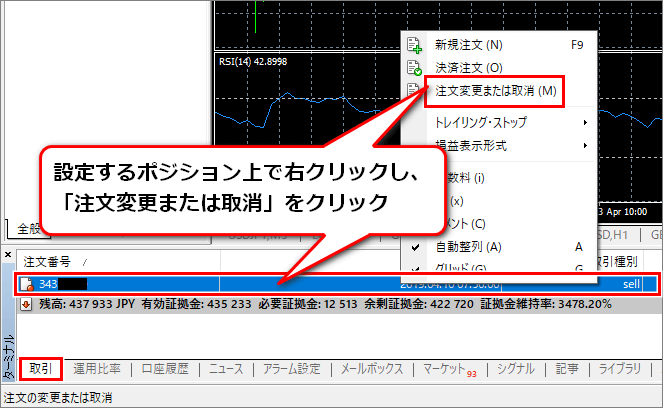Choose 注文変更または取消 (M) in context menu
This screenshot has height=408, width=663.
coord(496,91)
